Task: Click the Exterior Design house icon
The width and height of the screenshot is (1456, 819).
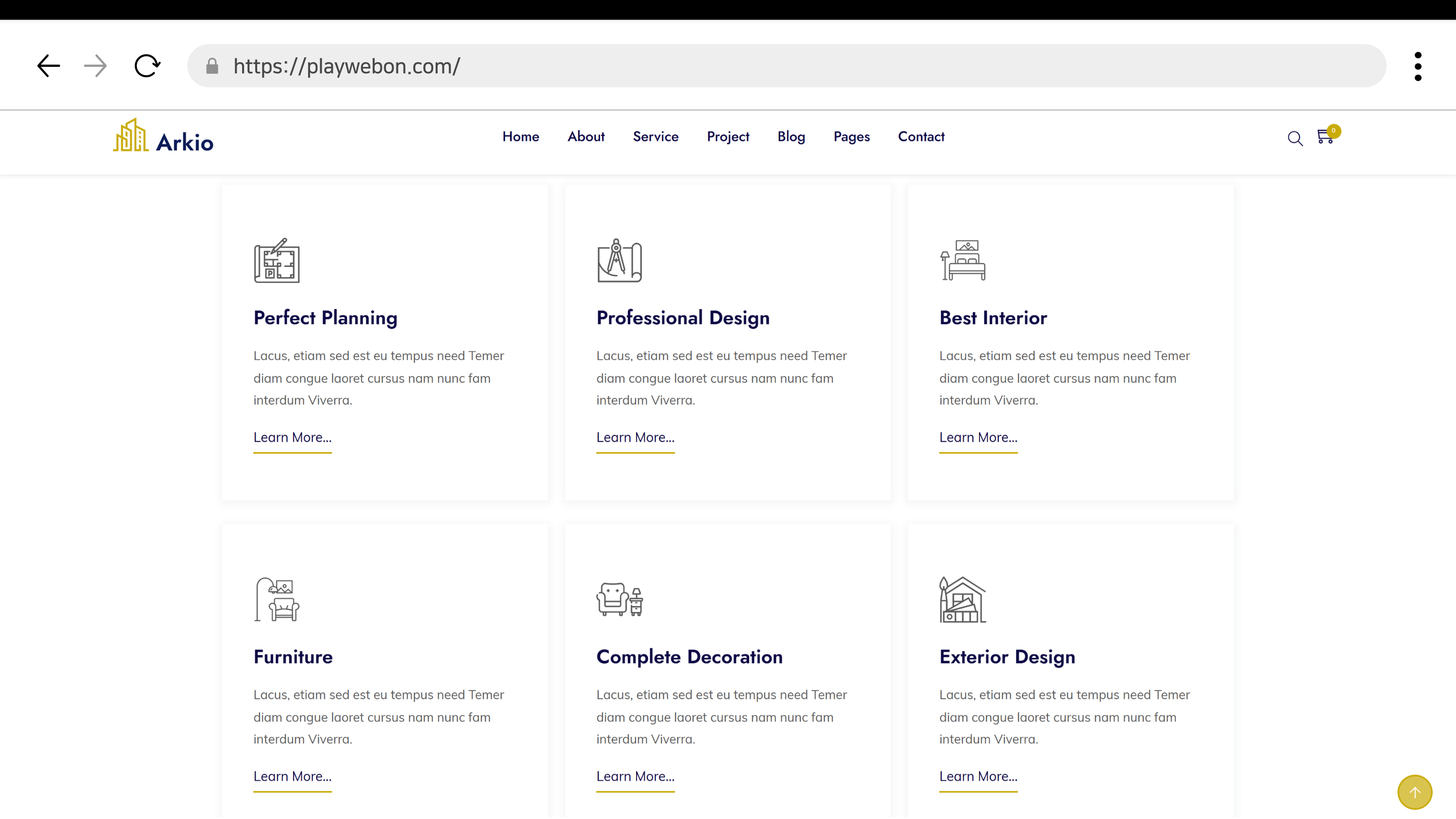Action: pyautogui.click(x=962, y=600)
